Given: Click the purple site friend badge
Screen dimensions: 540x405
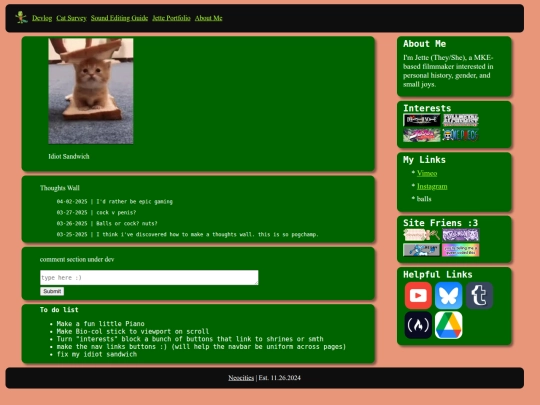Looking at the screenshot, I should (460, 235).
